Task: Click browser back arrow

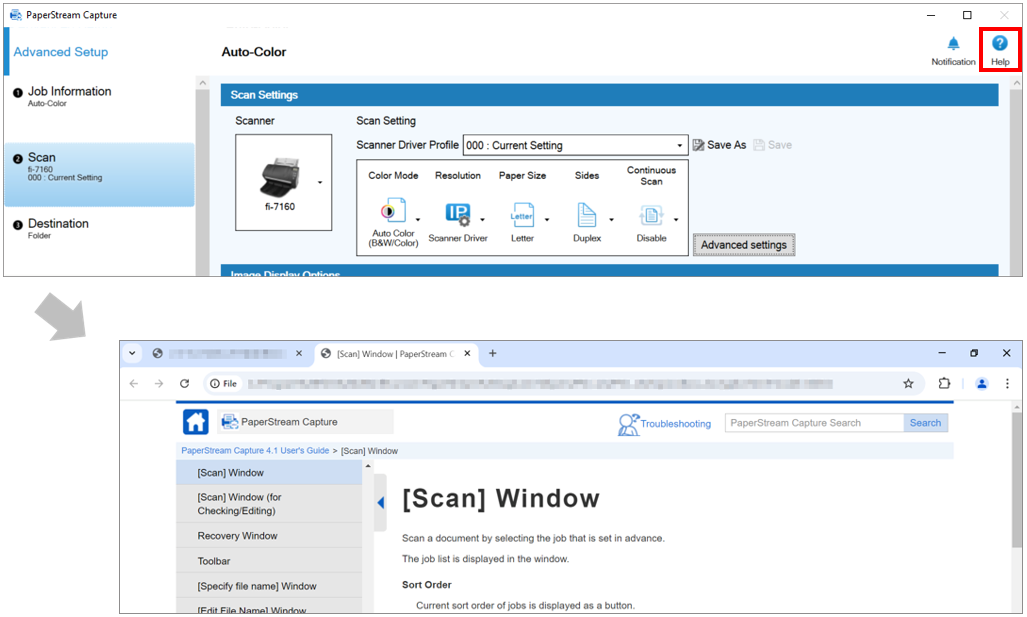Action: point(134,384)
